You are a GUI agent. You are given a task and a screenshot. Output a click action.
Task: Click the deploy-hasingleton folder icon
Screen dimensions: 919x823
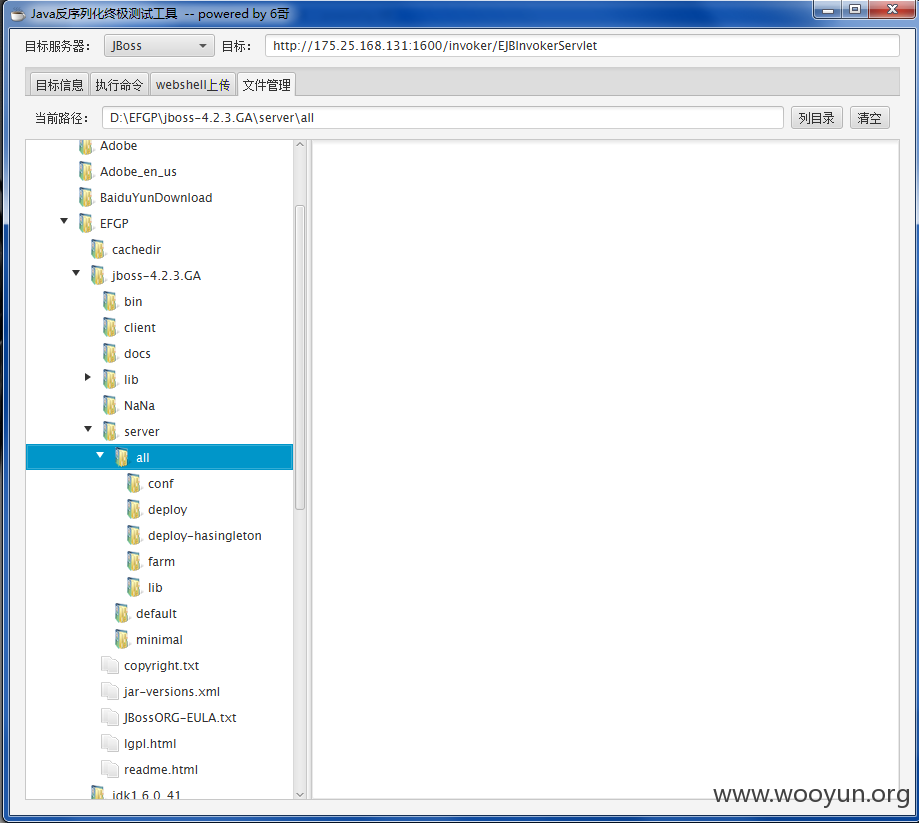coord(134,535)
